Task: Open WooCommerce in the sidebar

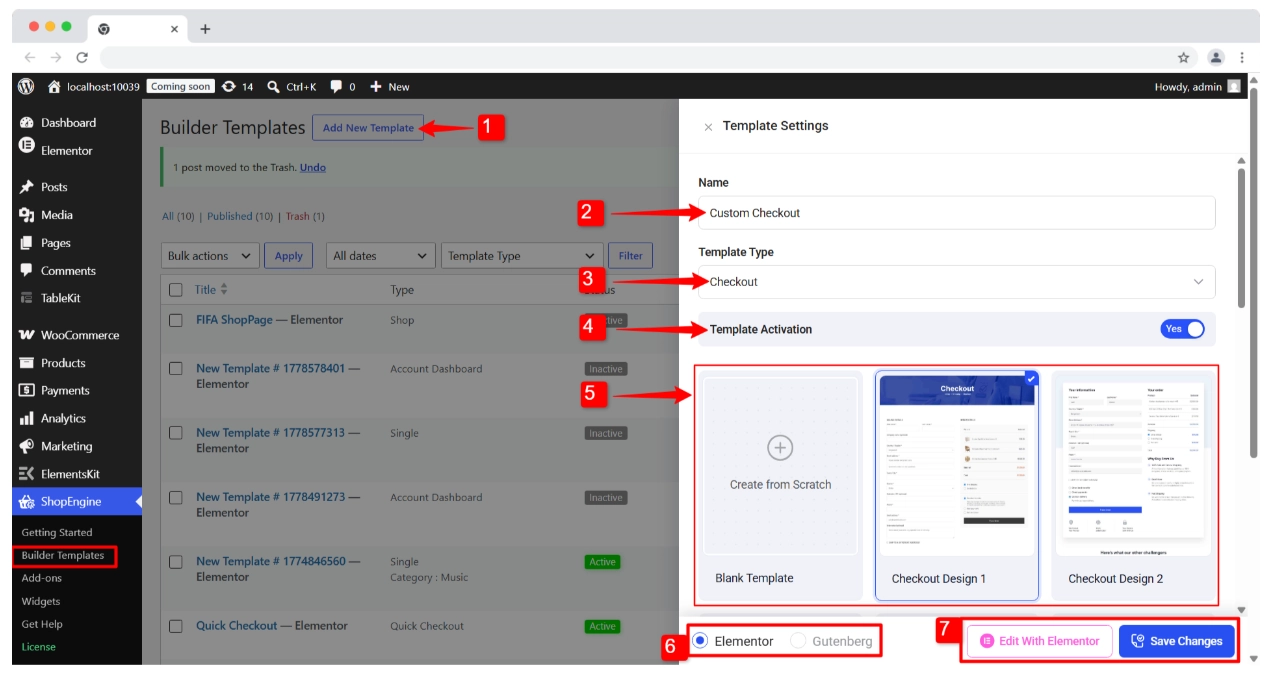Action: [x=80, y=335]
